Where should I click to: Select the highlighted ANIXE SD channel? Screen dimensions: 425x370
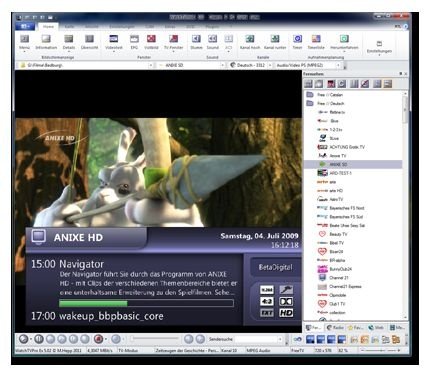(x=353, y=164)
